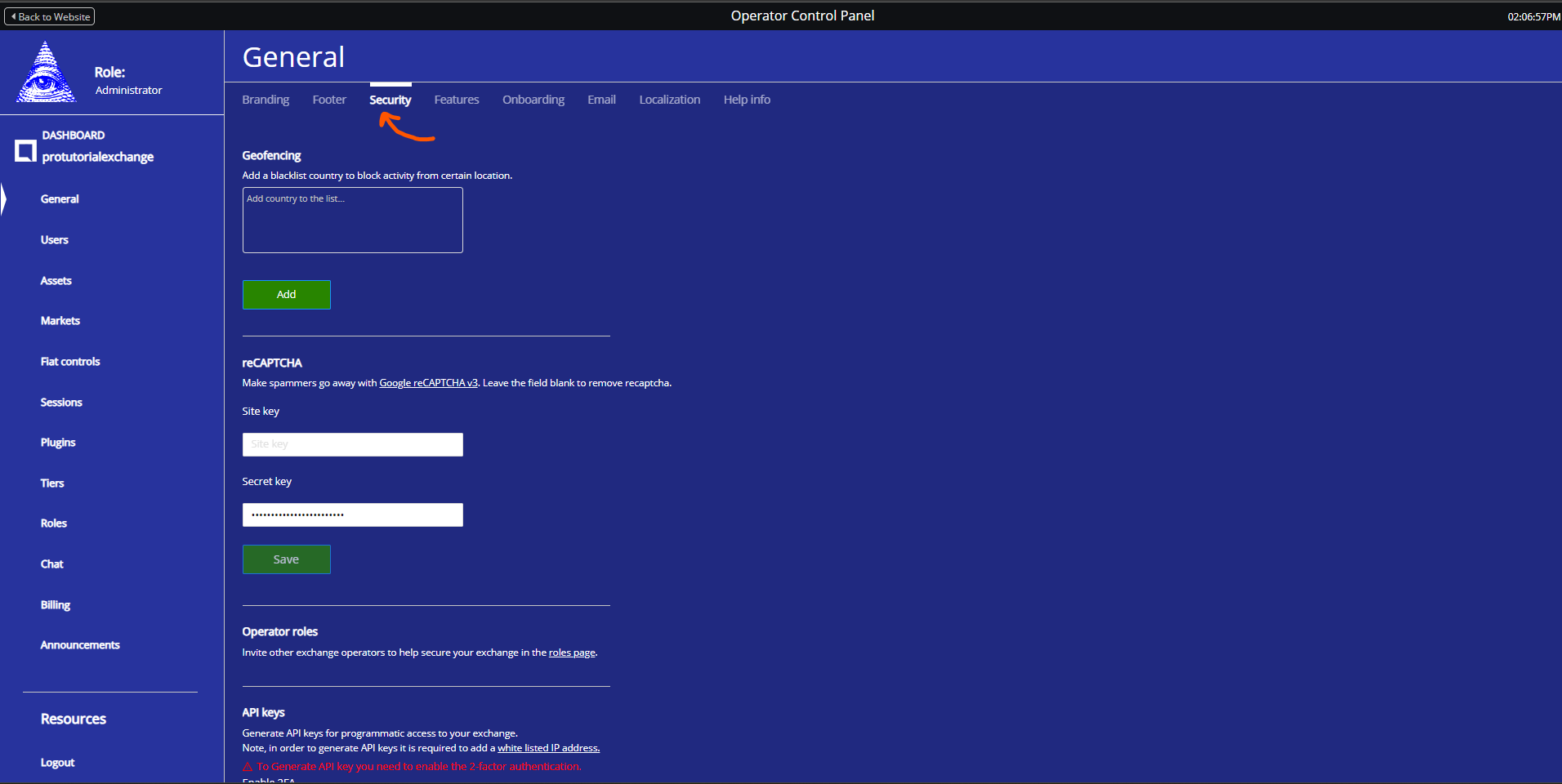Screen dimensions: 1562x784
Task: Click Back to Website button
Action: 50,16
